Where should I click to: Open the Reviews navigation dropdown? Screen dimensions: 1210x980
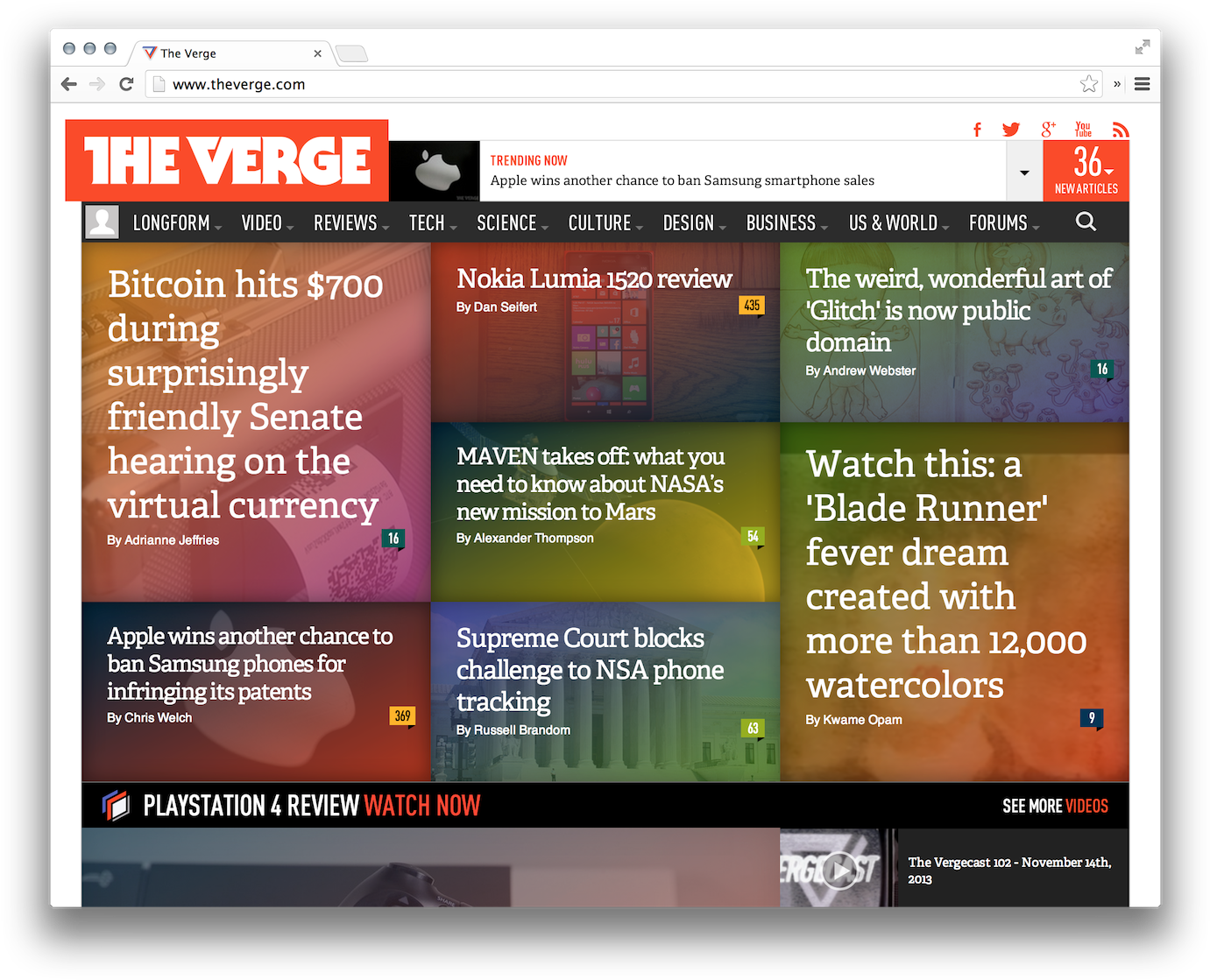pyautogui.click(x=350, y=223)
